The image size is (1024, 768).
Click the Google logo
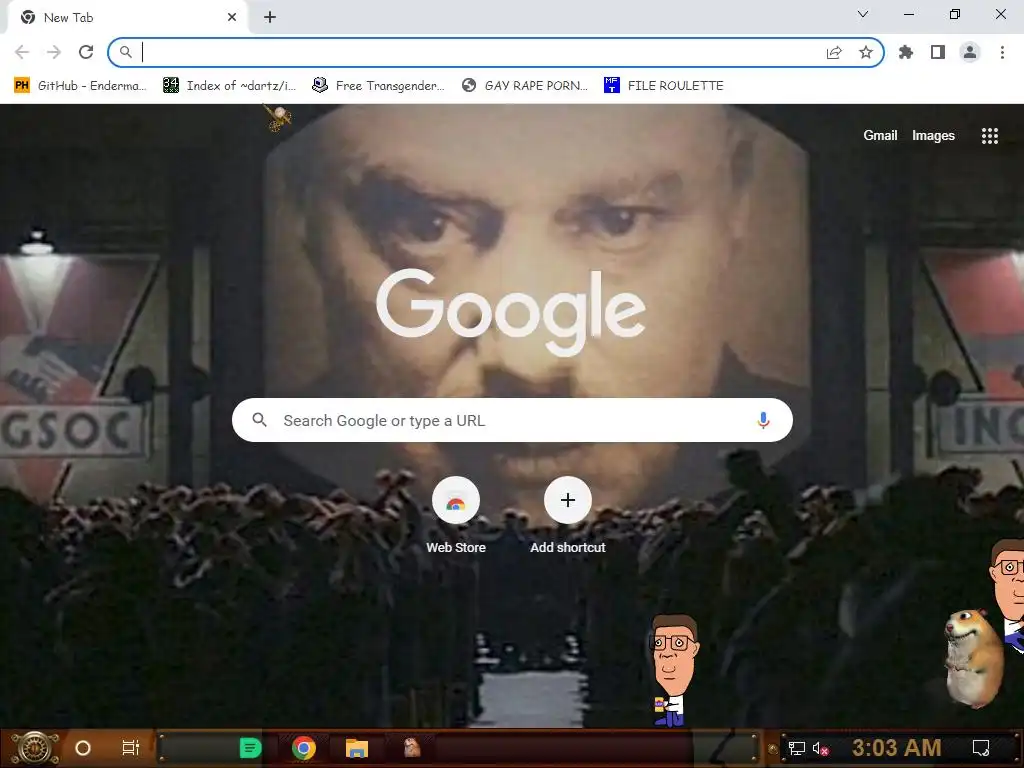511,312
